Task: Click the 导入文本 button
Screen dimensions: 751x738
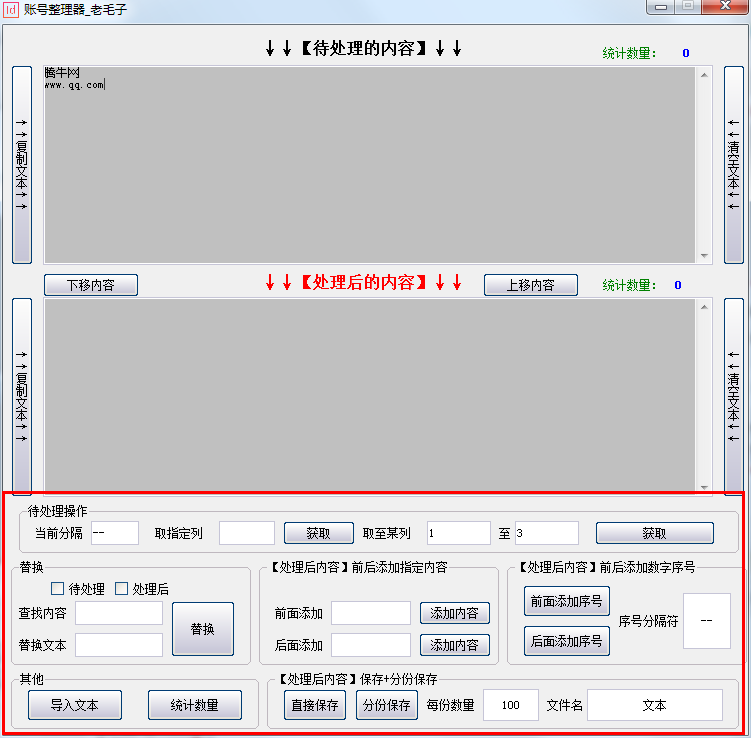Action: [x=75, y=705]
